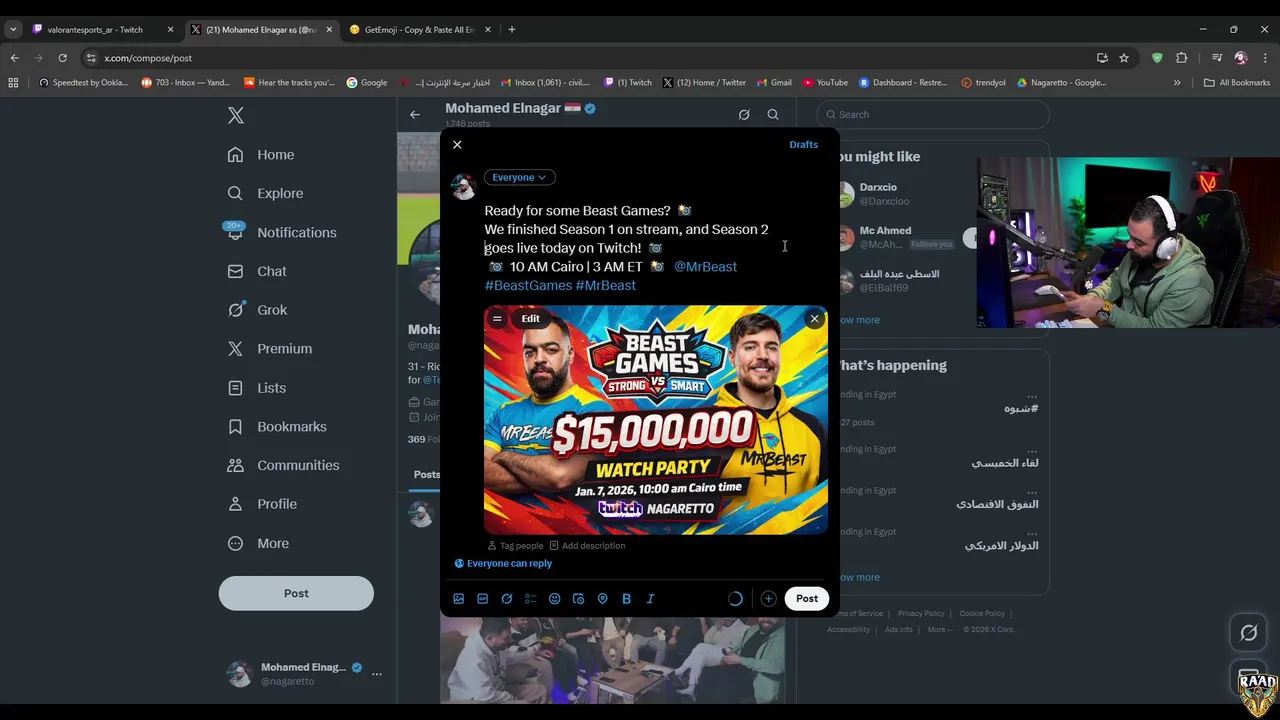Click the #BeastGames hashtag in composer

point(528,285)
